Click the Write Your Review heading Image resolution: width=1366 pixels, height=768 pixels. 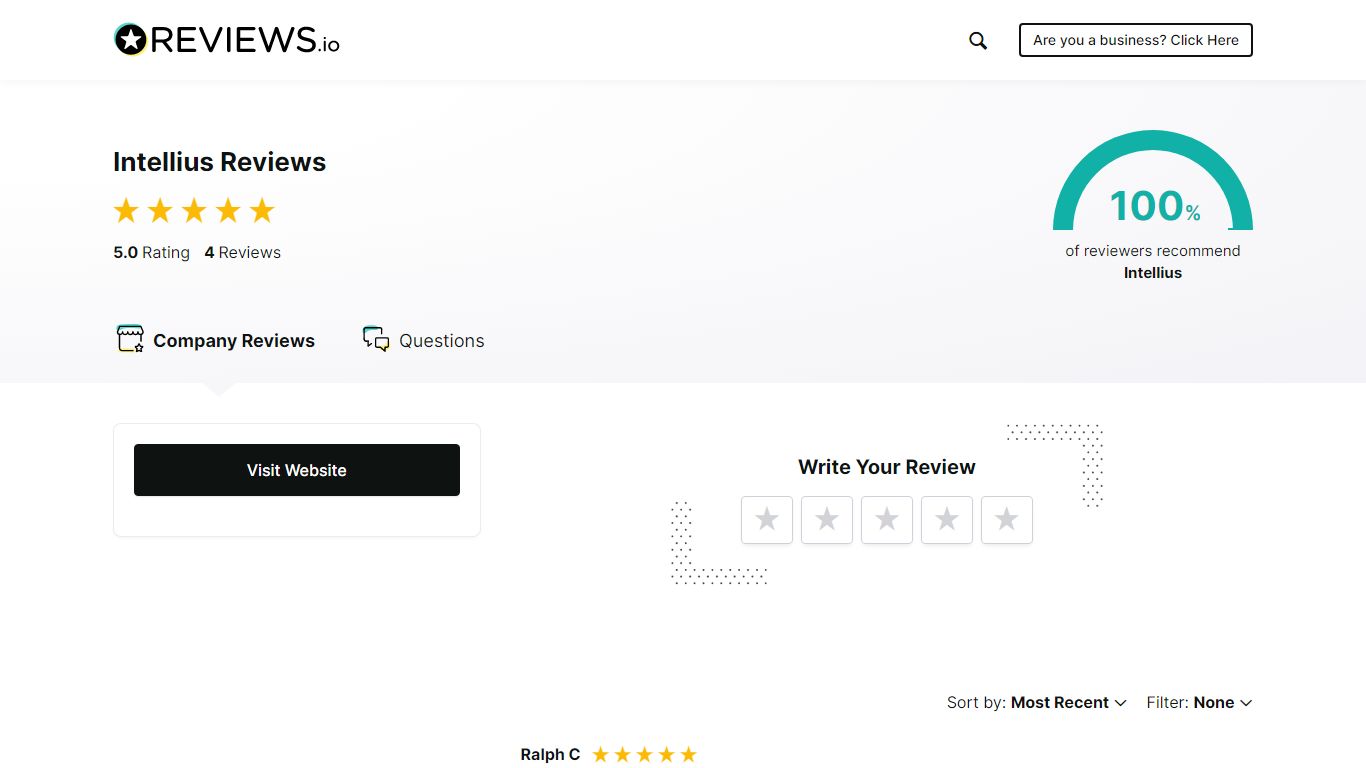pos(887,467)
